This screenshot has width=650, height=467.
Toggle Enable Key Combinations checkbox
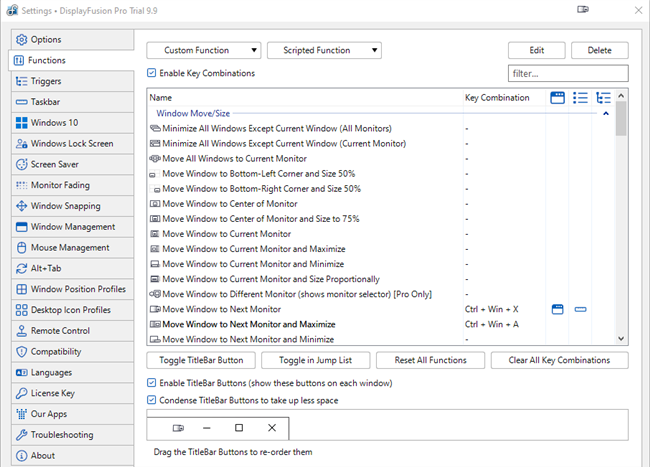tap(152, 73)
